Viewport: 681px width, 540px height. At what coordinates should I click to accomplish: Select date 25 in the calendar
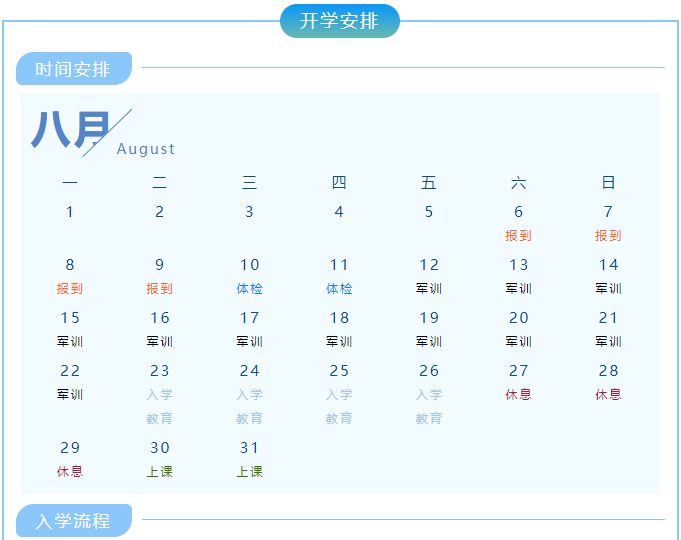pyautogui.click(x=339, y=371)
